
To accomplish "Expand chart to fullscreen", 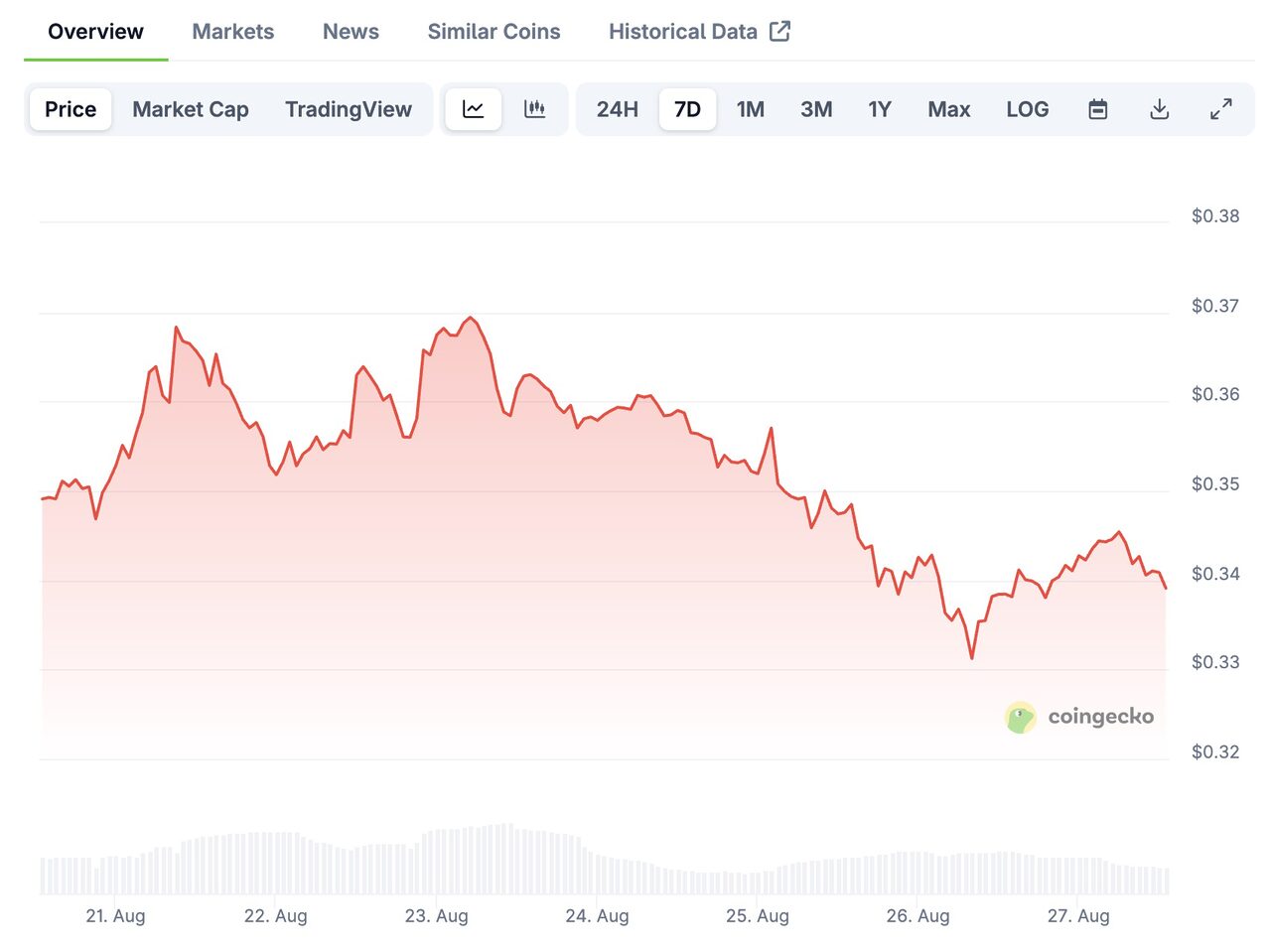I will (x=1220, y=109).
